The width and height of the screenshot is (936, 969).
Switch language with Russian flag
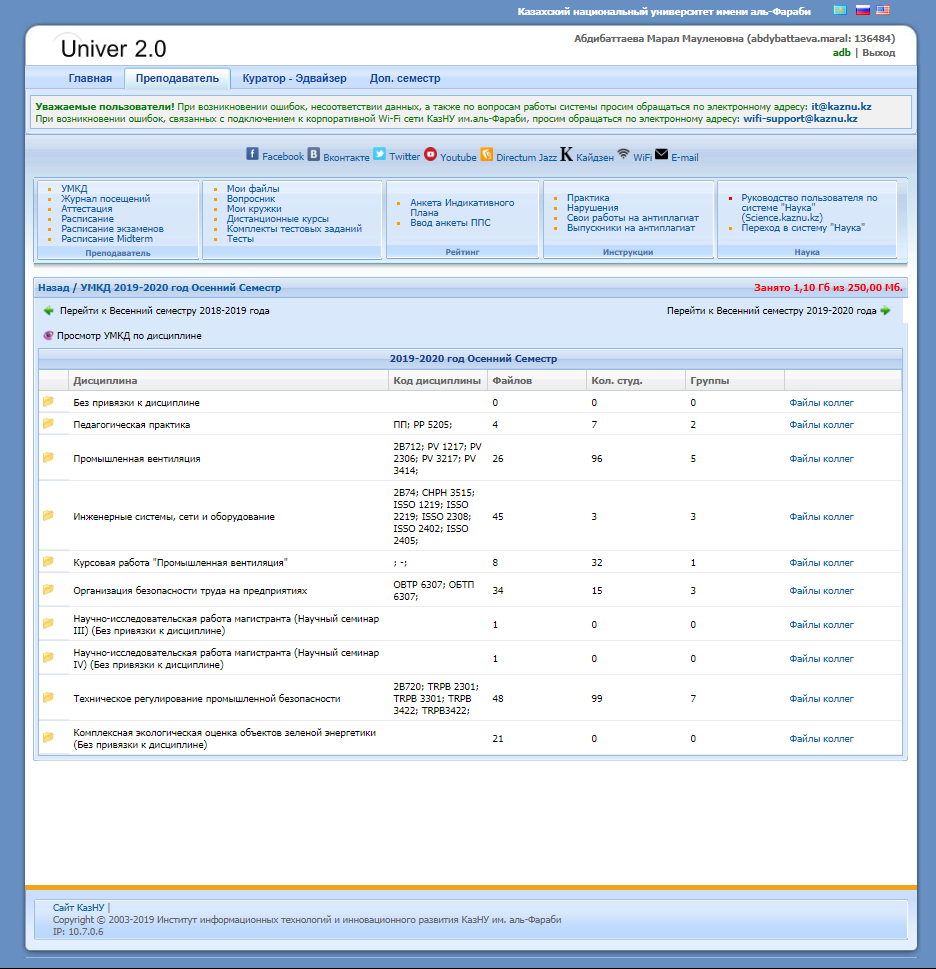862,10
